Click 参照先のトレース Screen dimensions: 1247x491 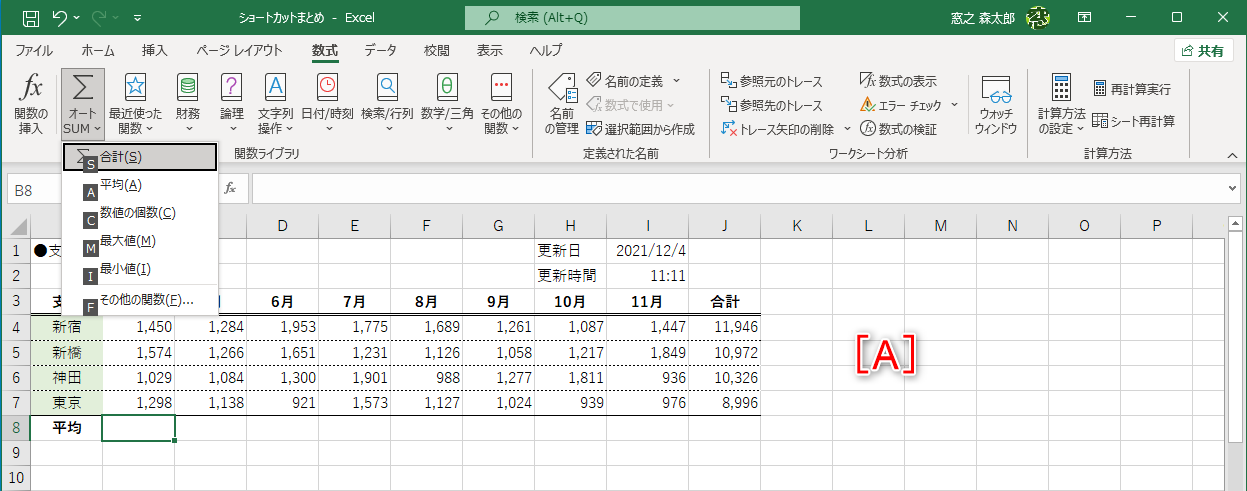[772, 105]
